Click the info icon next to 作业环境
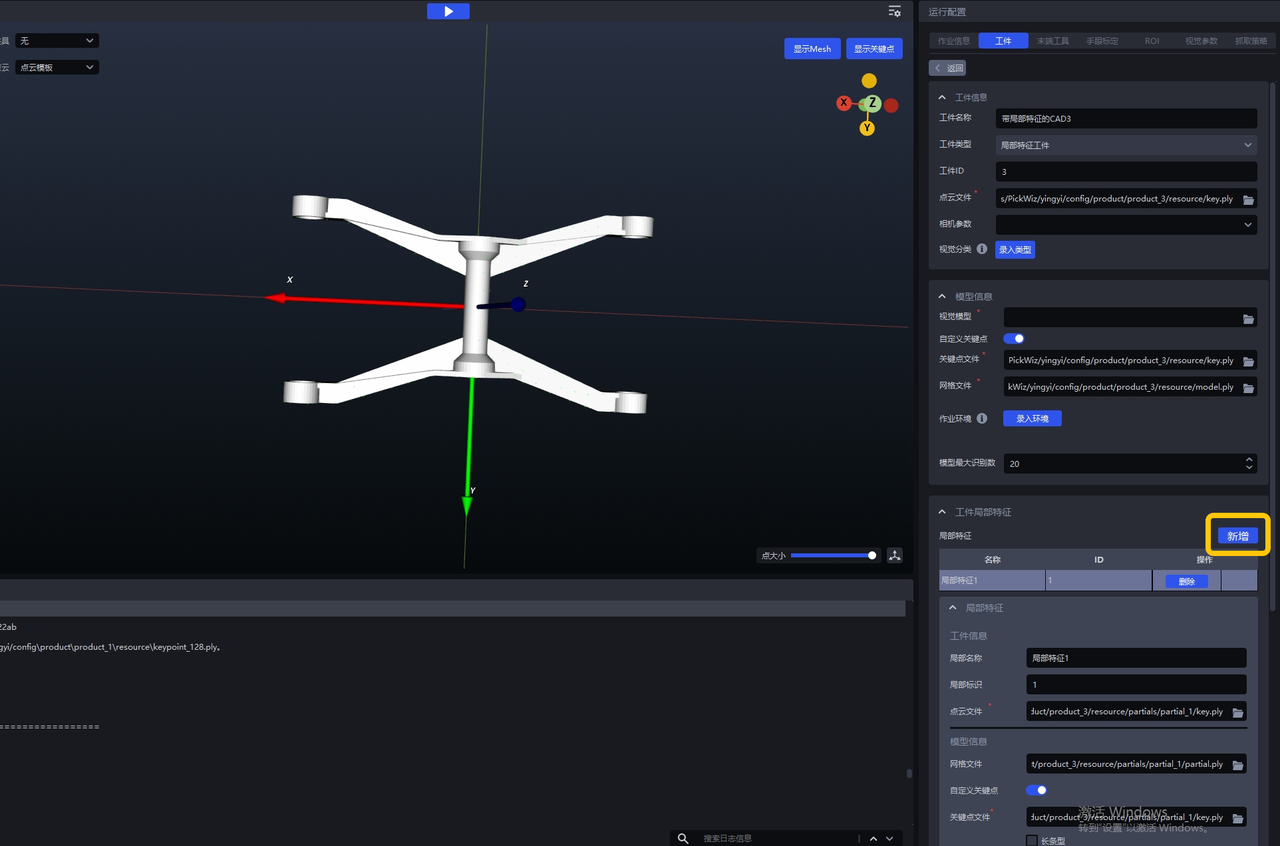This screenshot has height=846, width=1280. tap(981, 418)
